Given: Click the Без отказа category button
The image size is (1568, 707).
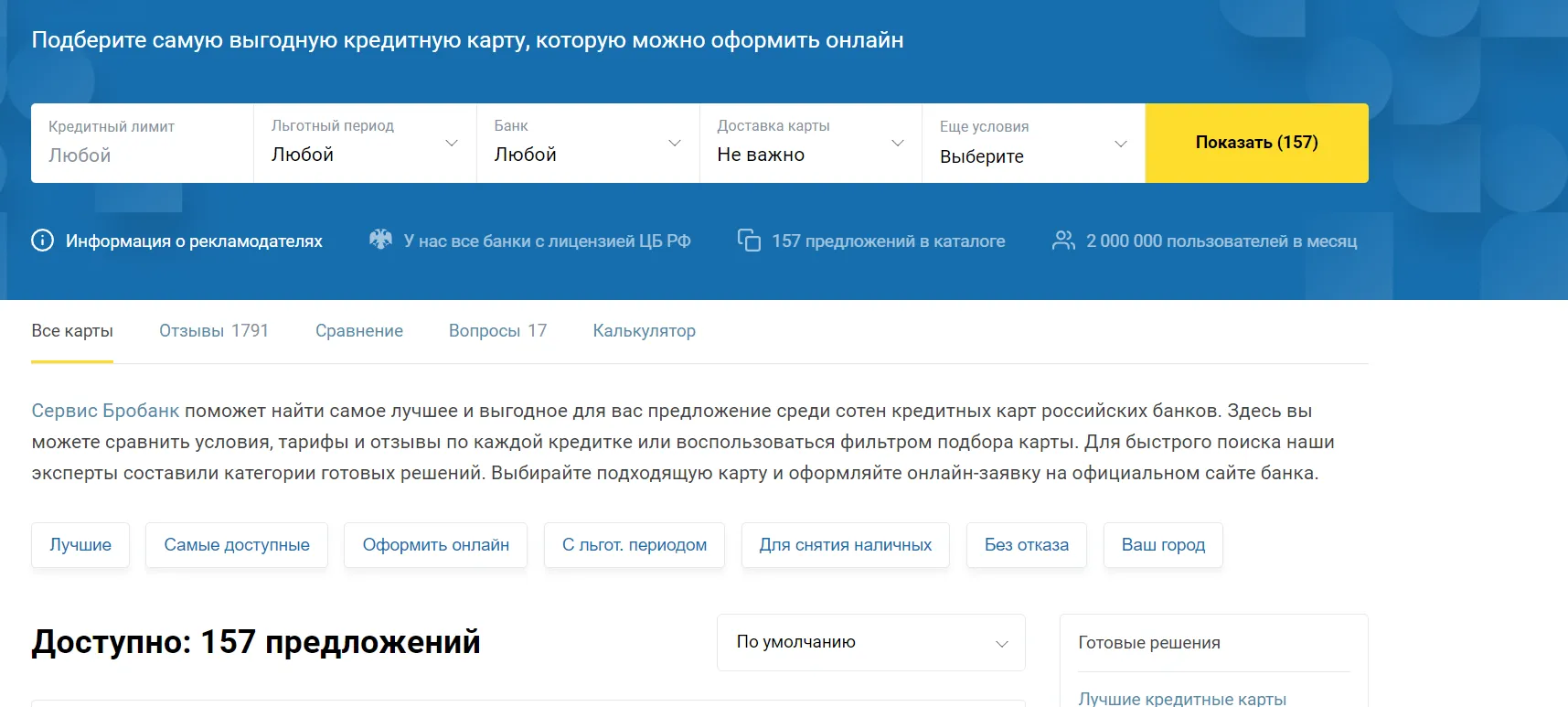Looking at the screenshot, I should click(x=1026, y=545).
